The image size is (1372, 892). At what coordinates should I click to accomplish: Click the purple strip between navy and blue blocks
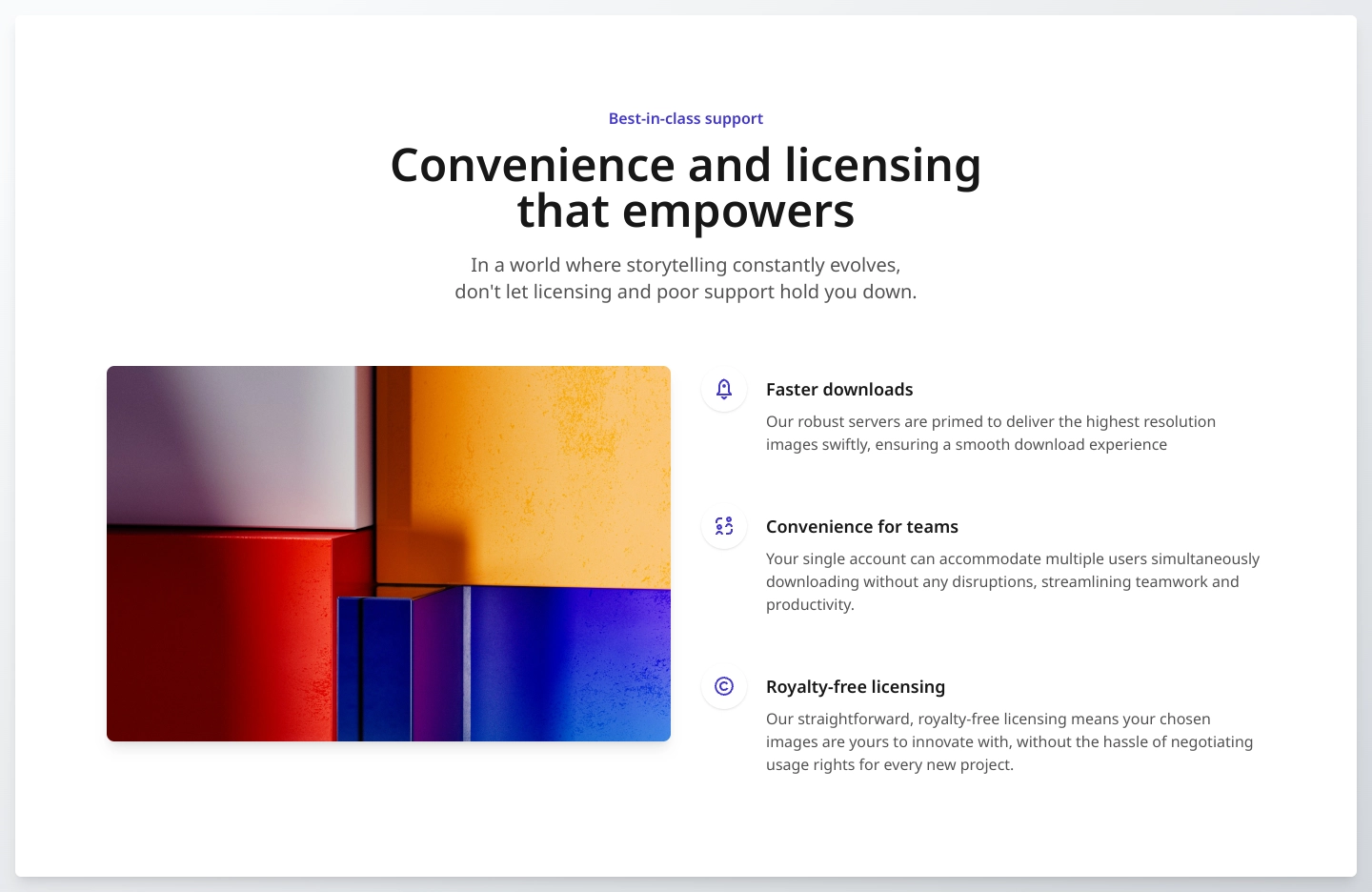(438, 667)
